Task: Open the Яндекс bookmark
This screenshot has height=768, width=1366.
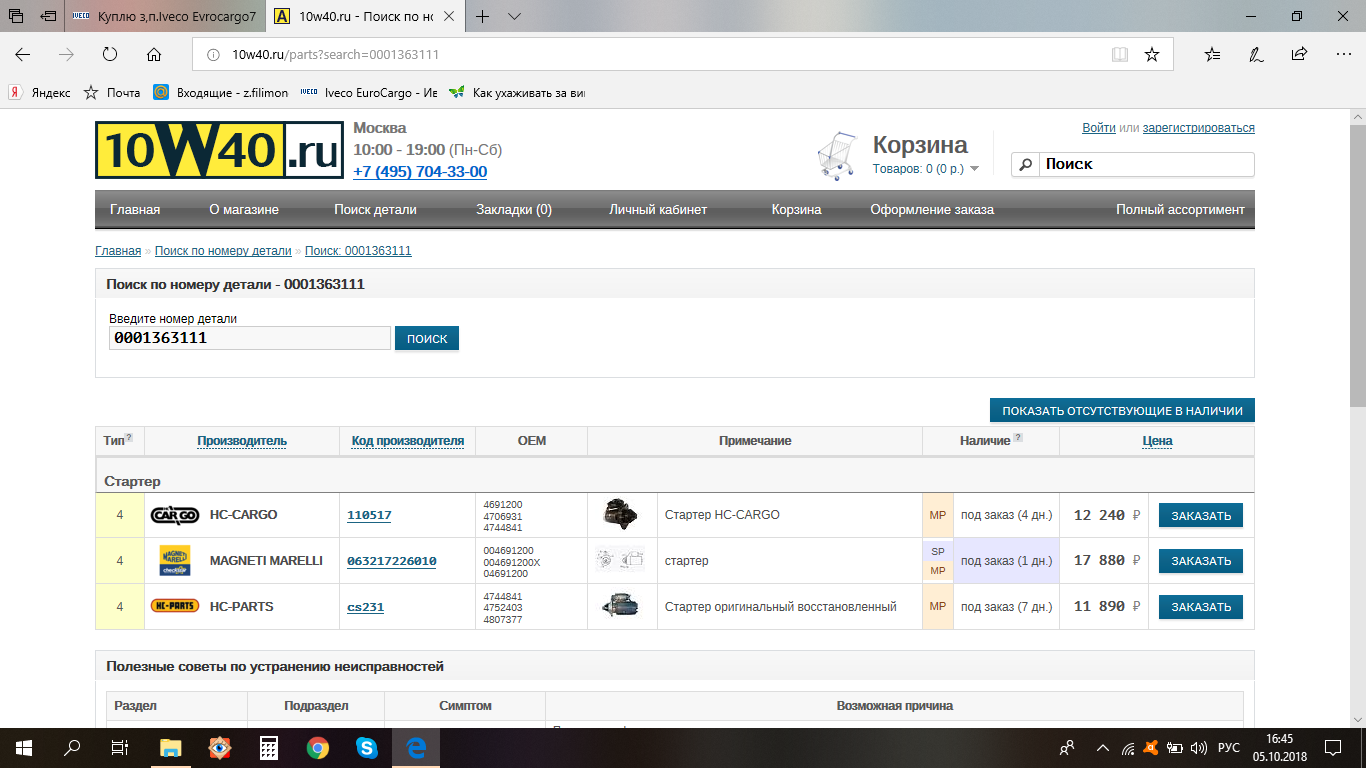Action: coord(39,92)
